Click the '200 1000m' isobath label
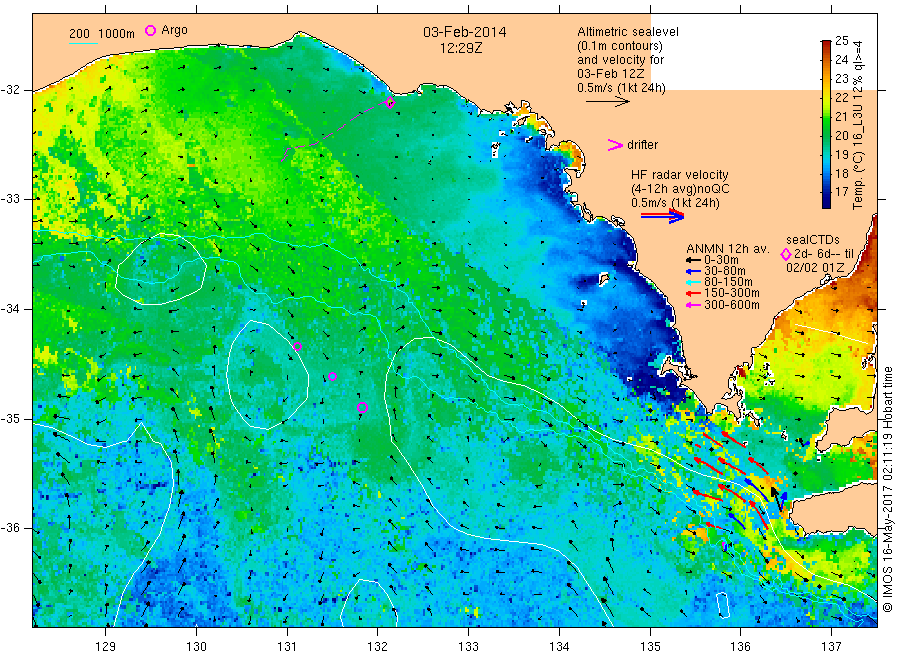 click(x=102, y=34)
